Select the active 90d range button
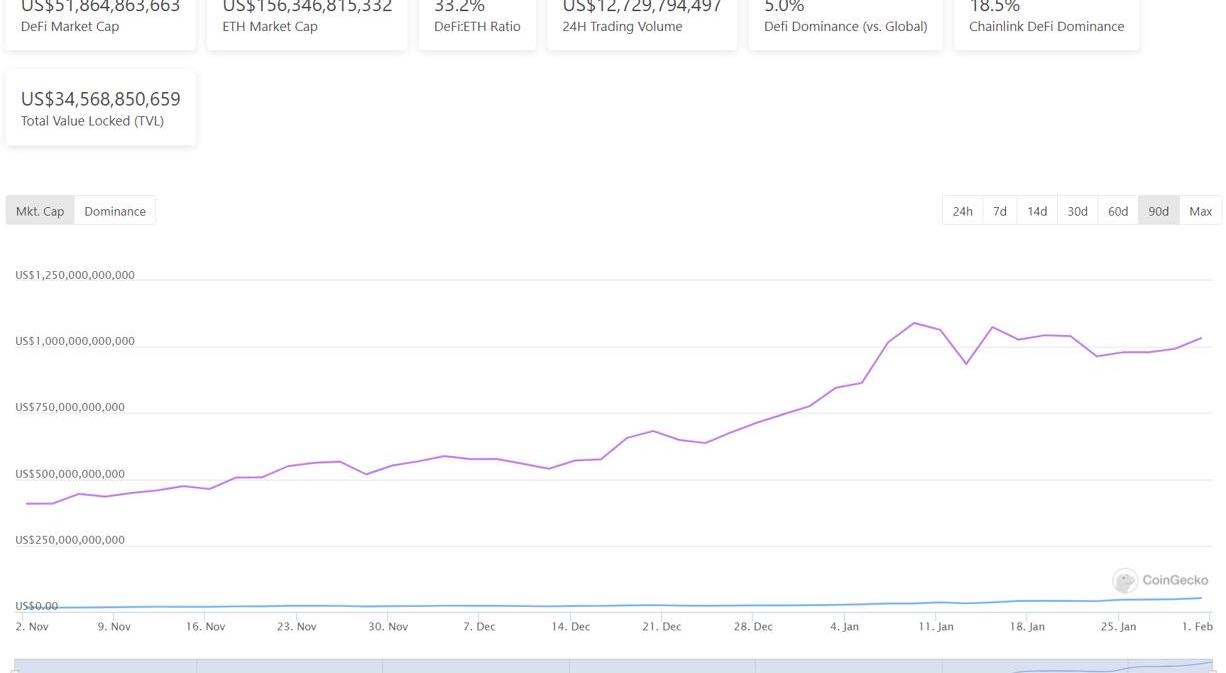Viewport: 1226px width, 673px height. click(1158, 211)
